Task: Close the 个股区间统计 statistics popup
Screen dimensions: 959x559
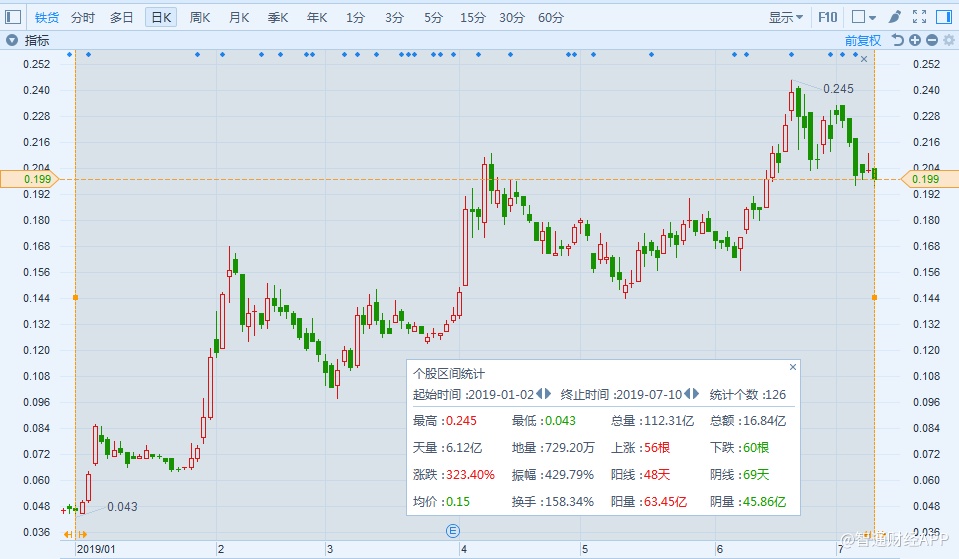Action: point(793,367)
